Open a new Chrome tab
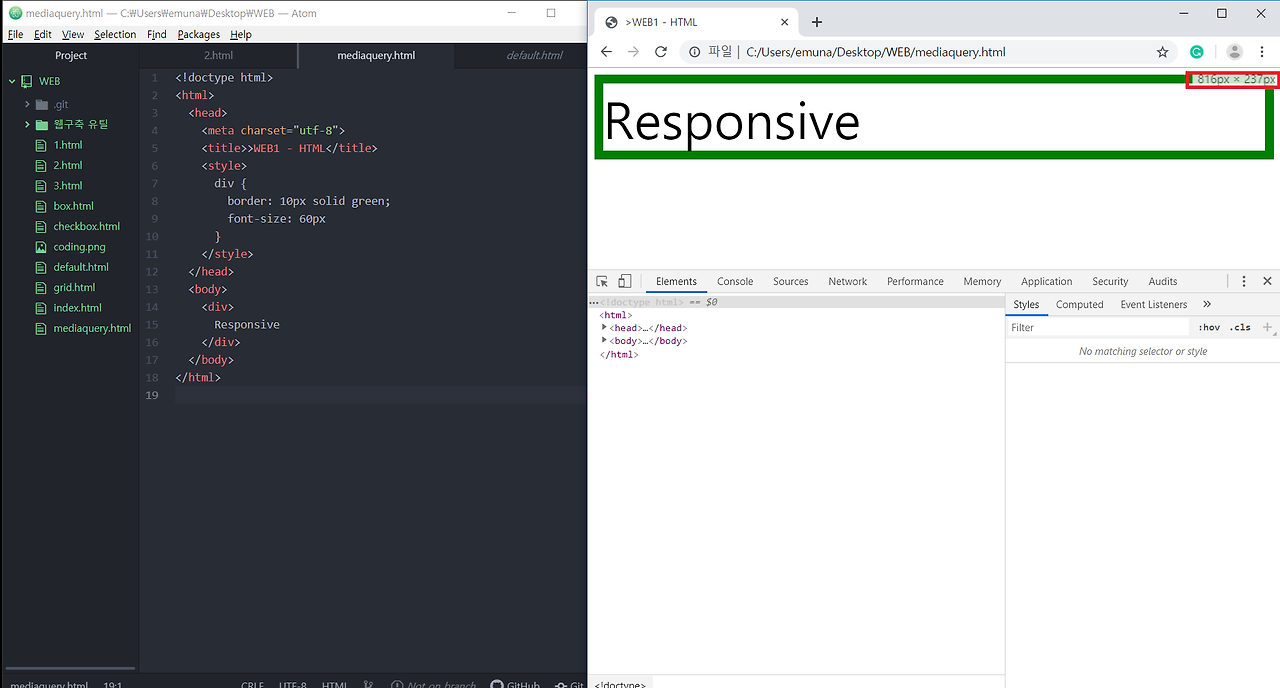The width and height of the screenshot is (1280, 688). [x=817, y=22]
